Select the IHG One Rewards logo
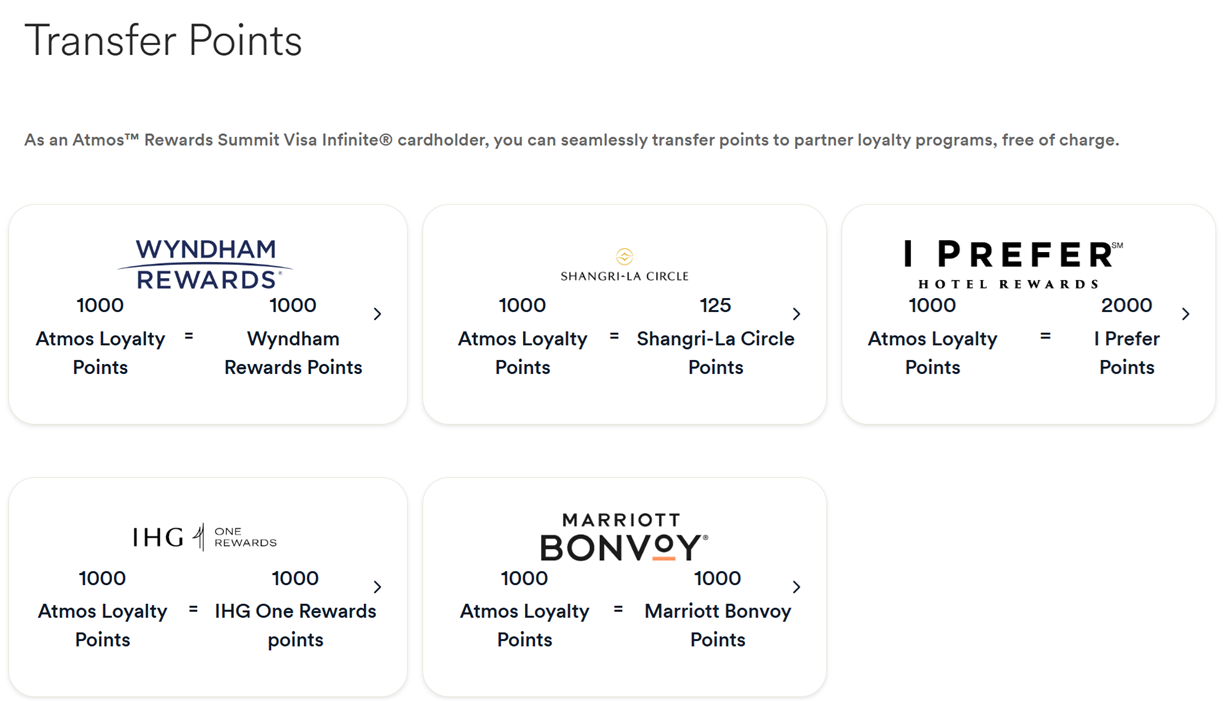Image resolution: width=1223 pixels, height=701 pixels. point(207,535)
